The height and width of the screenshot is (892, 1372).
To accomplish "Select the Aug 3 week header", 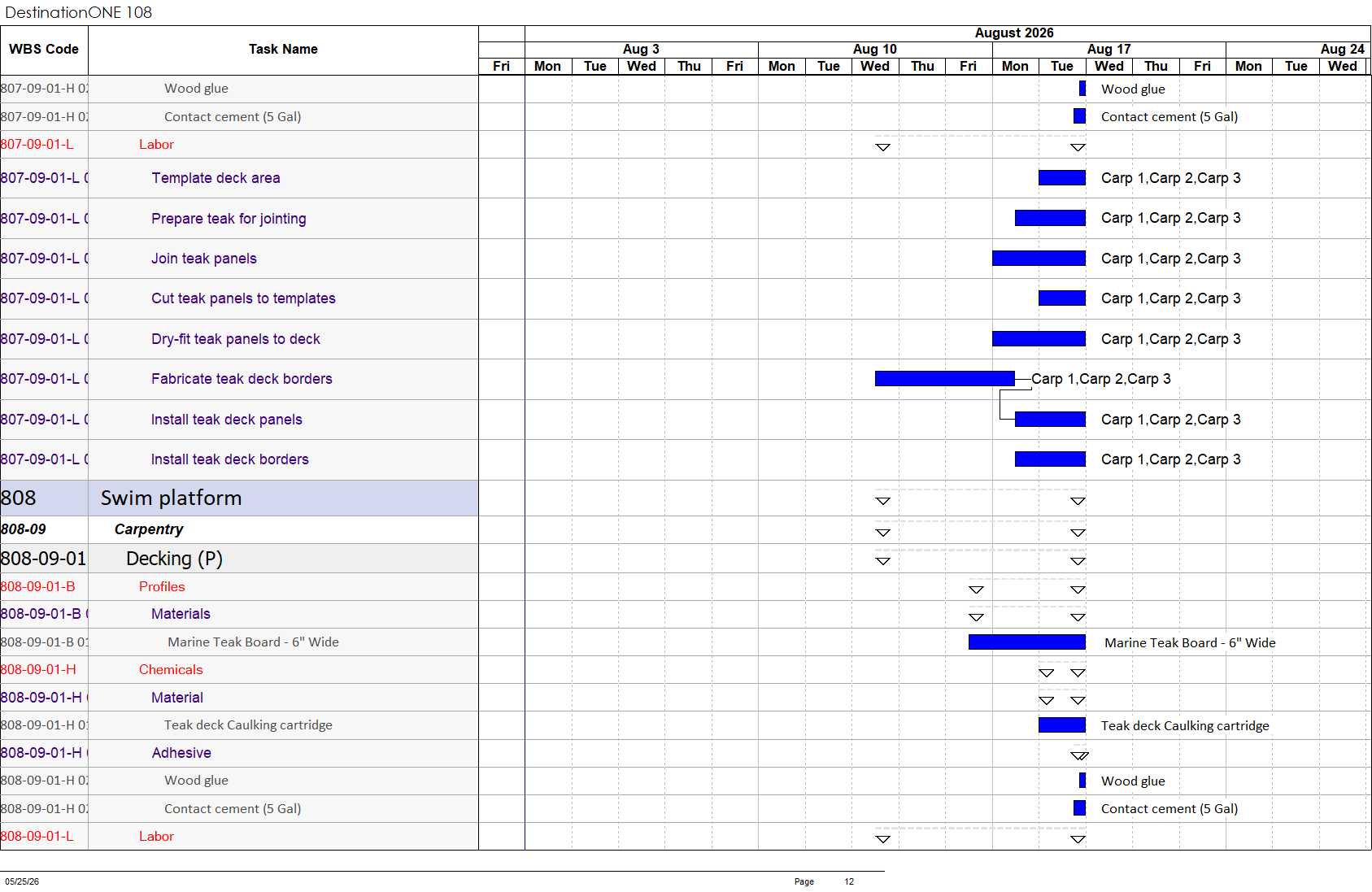I will (x=641, y=50).
